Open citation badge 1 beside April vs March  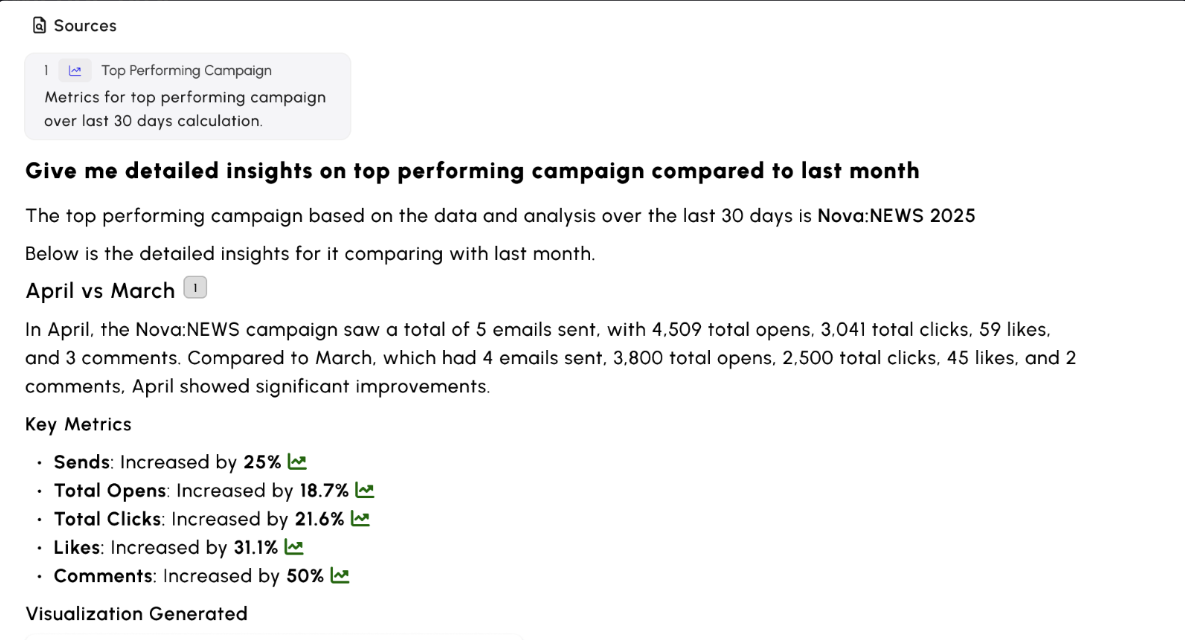[x=195, y=288]
